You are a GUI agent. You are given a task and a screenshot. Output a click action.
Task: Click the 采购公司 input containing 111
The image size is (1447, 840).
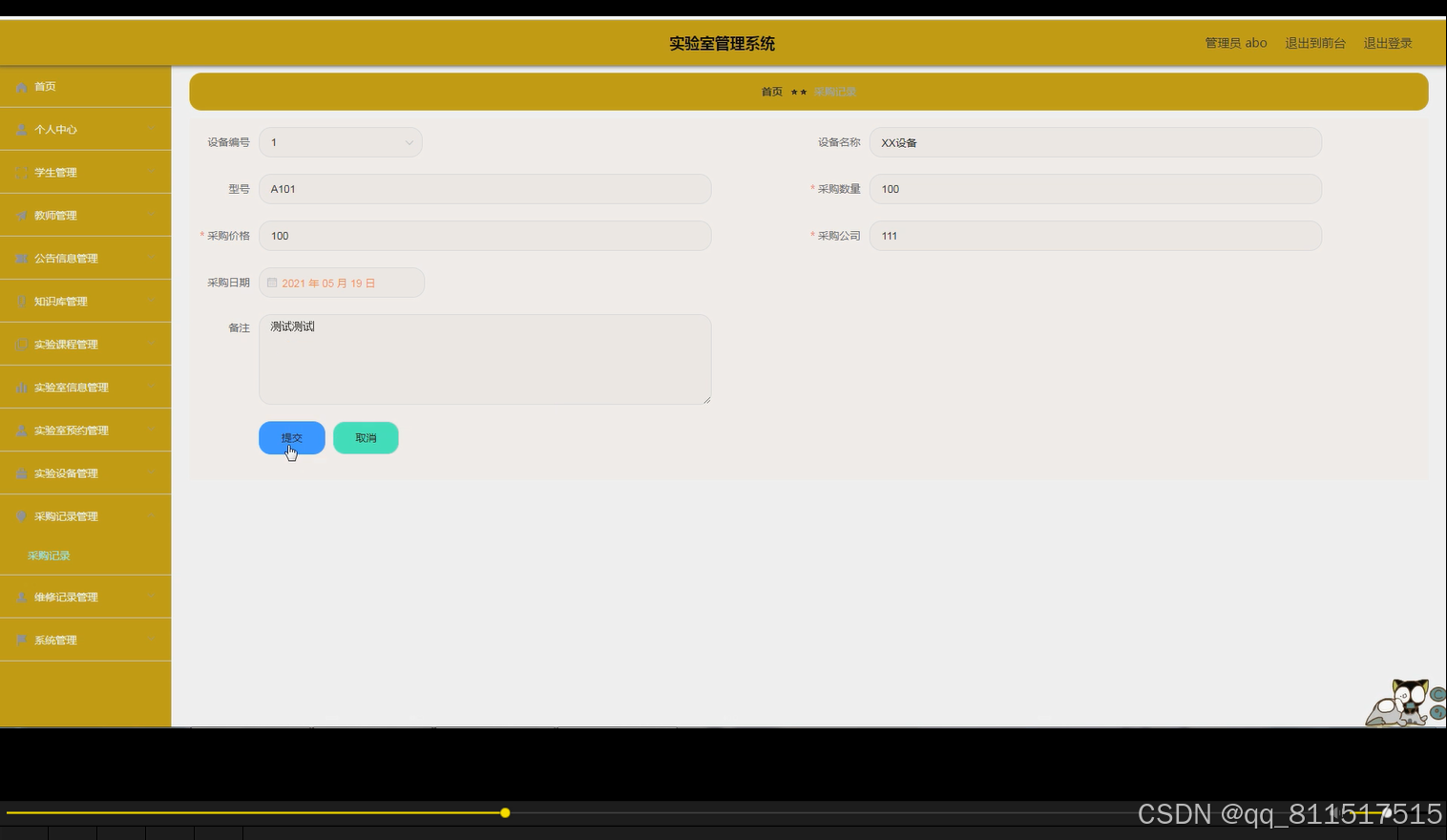click(x=1096, y=236)
